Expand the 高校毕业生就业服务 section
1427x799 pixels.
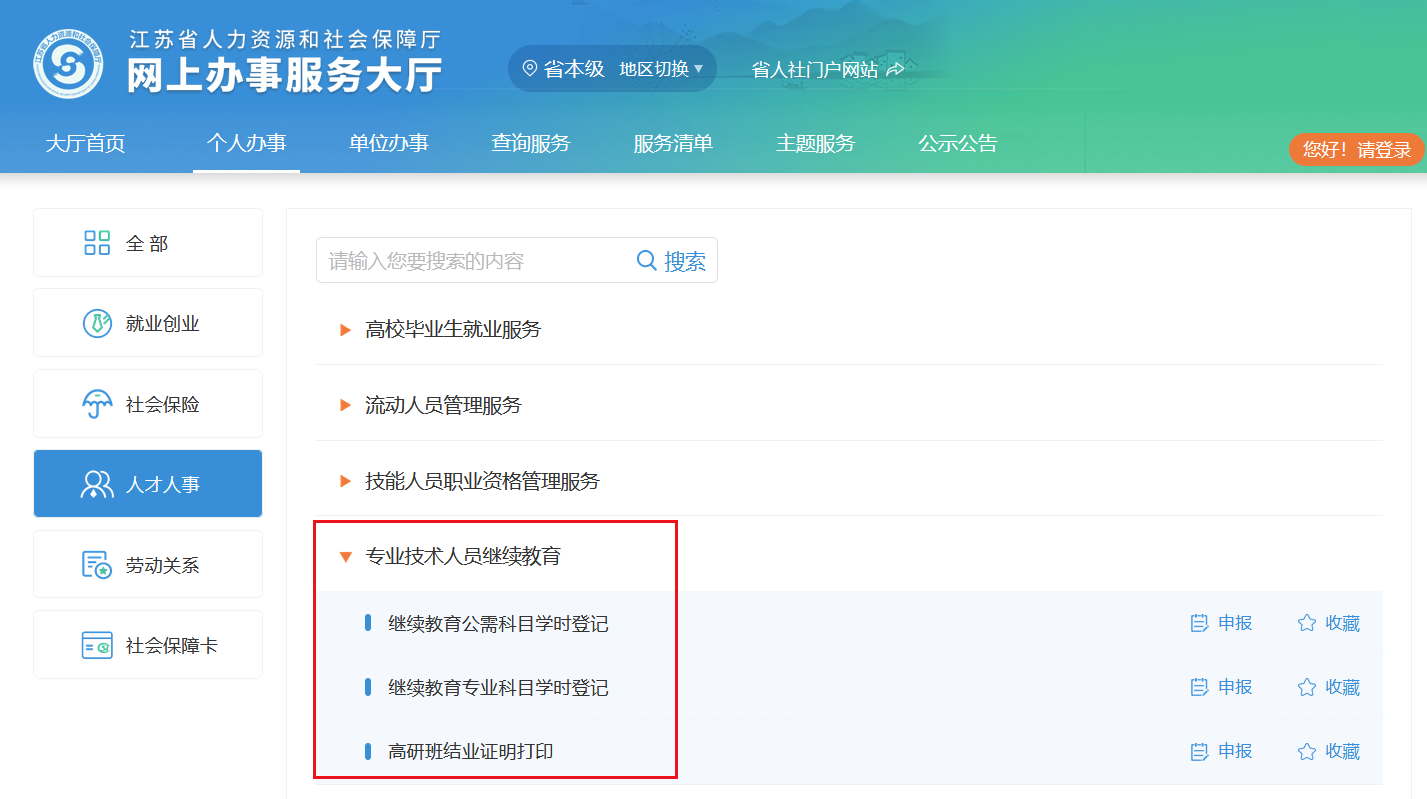(344, 329)
